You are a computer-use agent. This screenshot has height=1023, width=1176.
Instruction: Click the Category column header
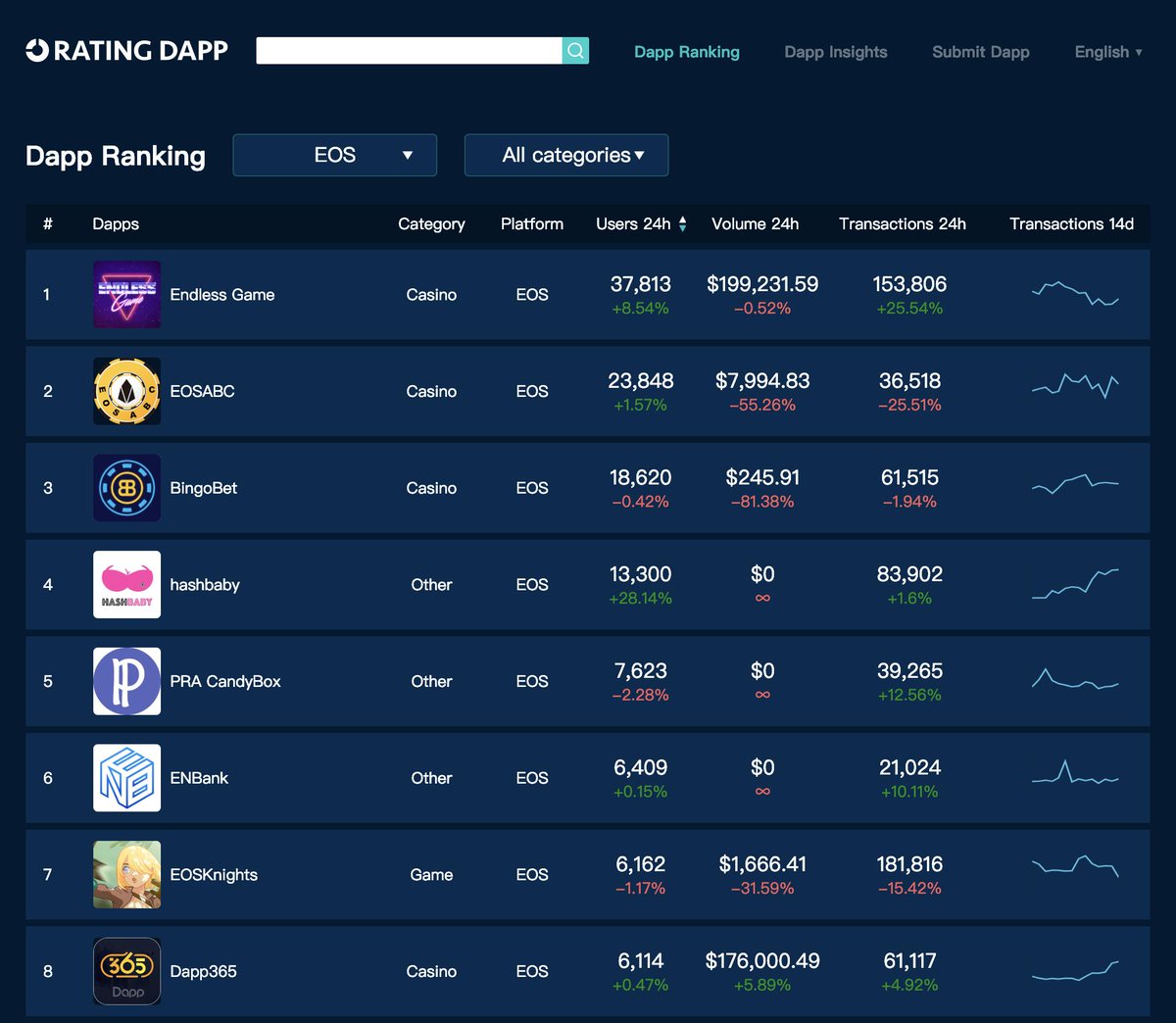[431, 224]
